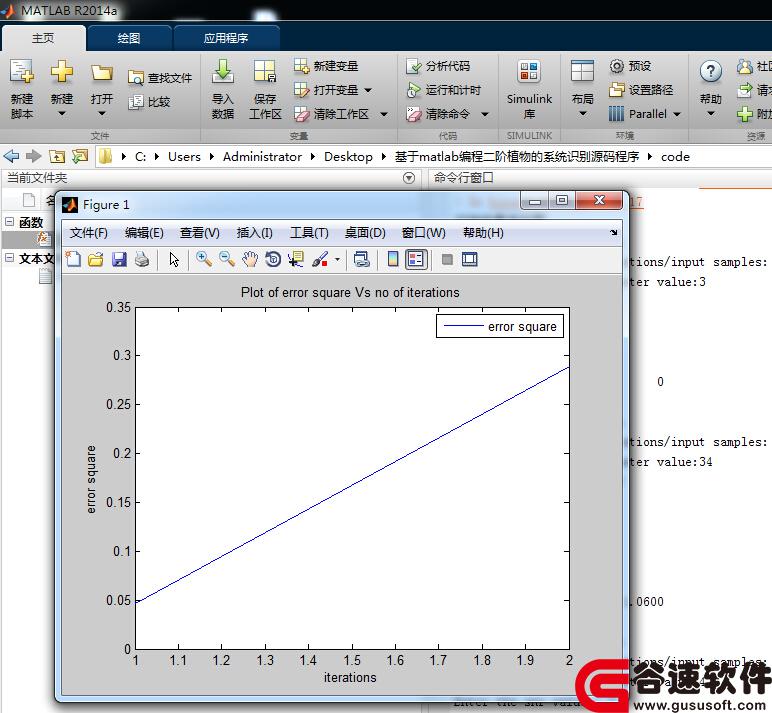
Task: Select the Data Cursor tool
Action: [296, 259]
